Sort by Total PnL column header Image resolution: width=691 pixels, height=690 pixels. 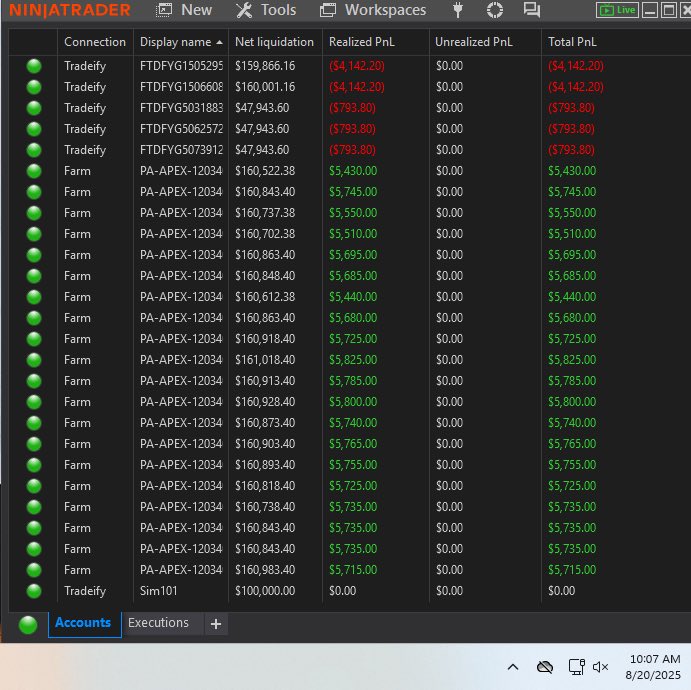click(x=572, y=42)
